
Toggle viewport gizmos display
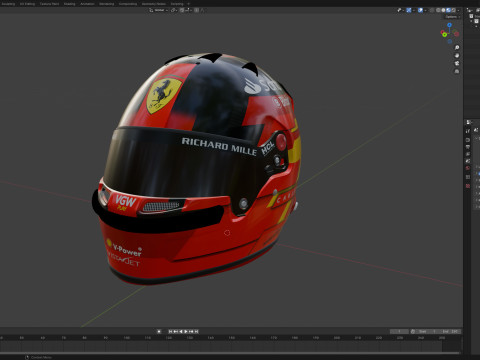tap(409, 10)
